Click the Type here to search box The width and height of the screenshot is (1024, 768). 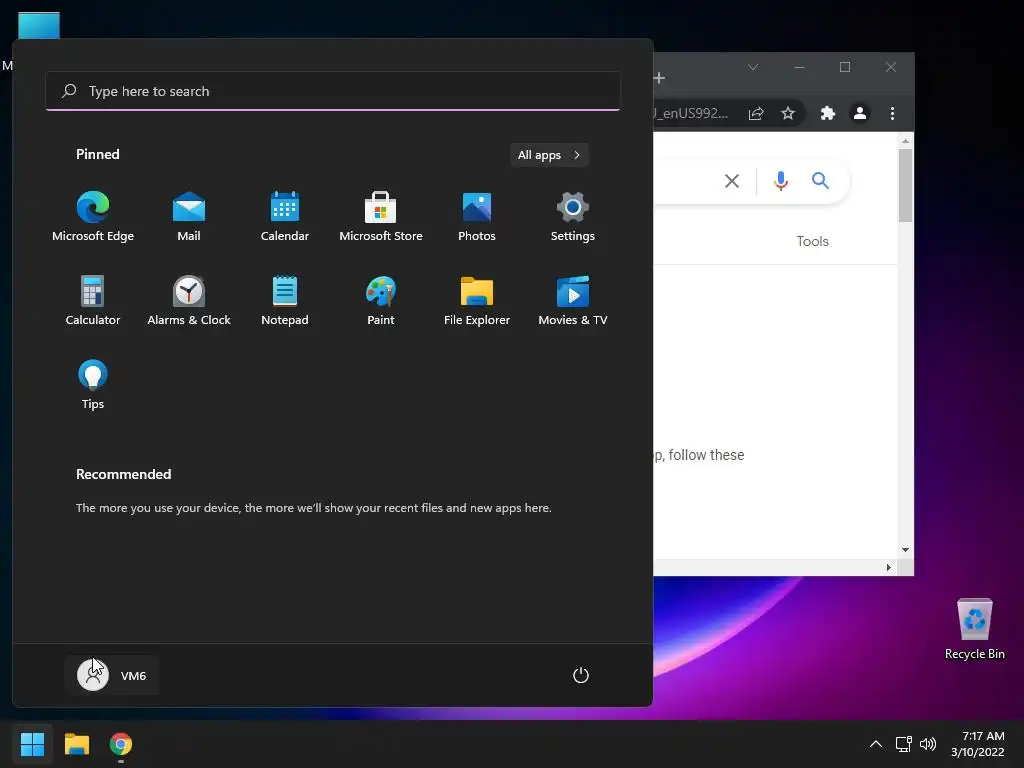click(333, 91)
